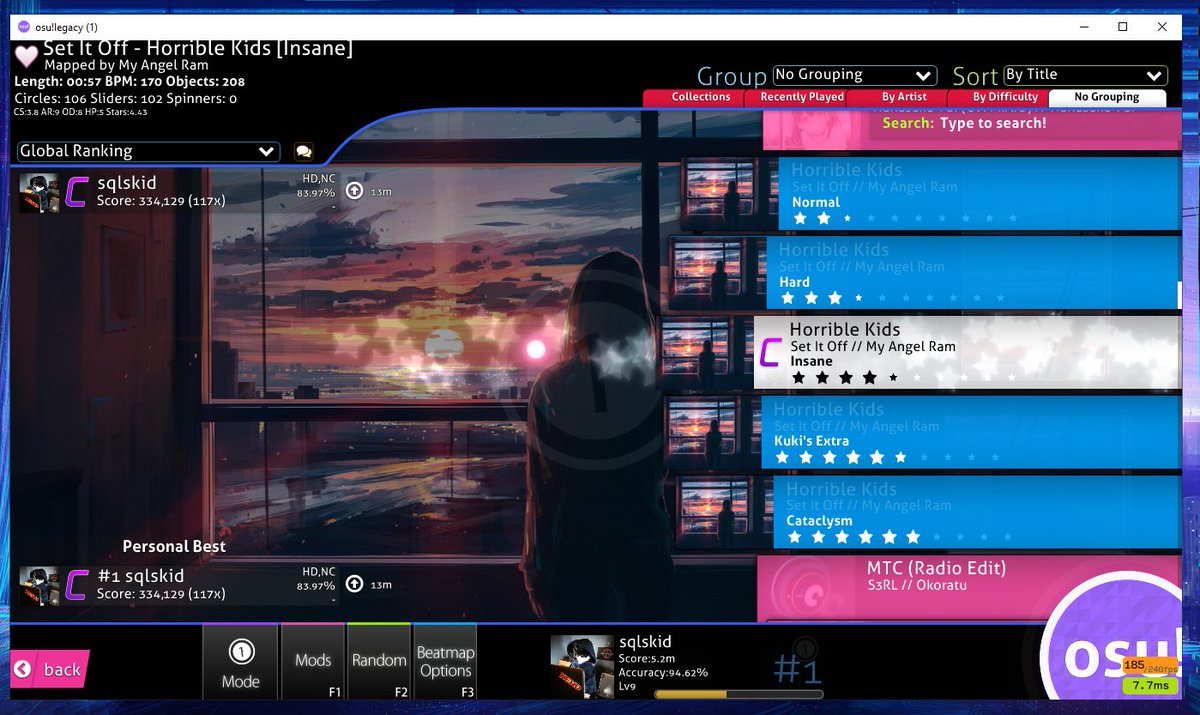Select the Insane difficulty card
The height and width of the screenshot is (715, 1200).
click(x=966, y=353)
